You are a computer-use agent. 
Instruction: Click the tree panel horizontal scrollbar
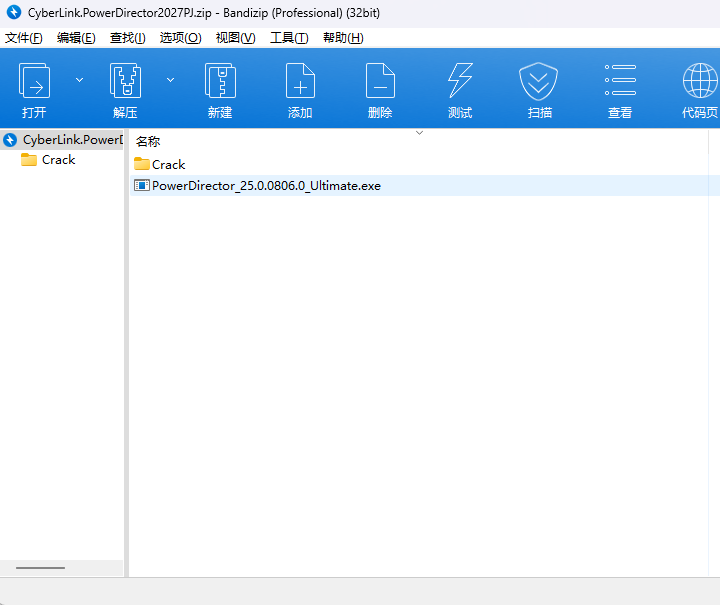40,568
